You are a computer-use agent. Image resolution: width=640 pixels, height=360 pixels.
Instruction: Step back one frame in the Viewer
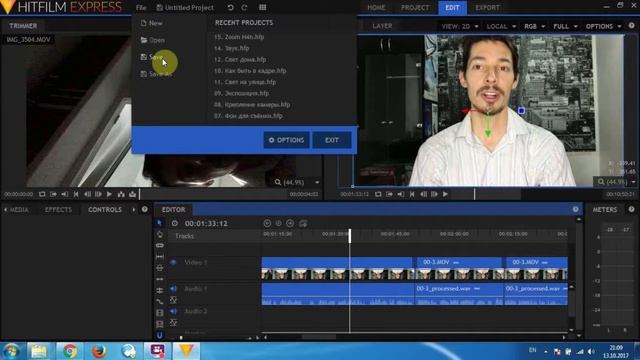pos(424,194)
